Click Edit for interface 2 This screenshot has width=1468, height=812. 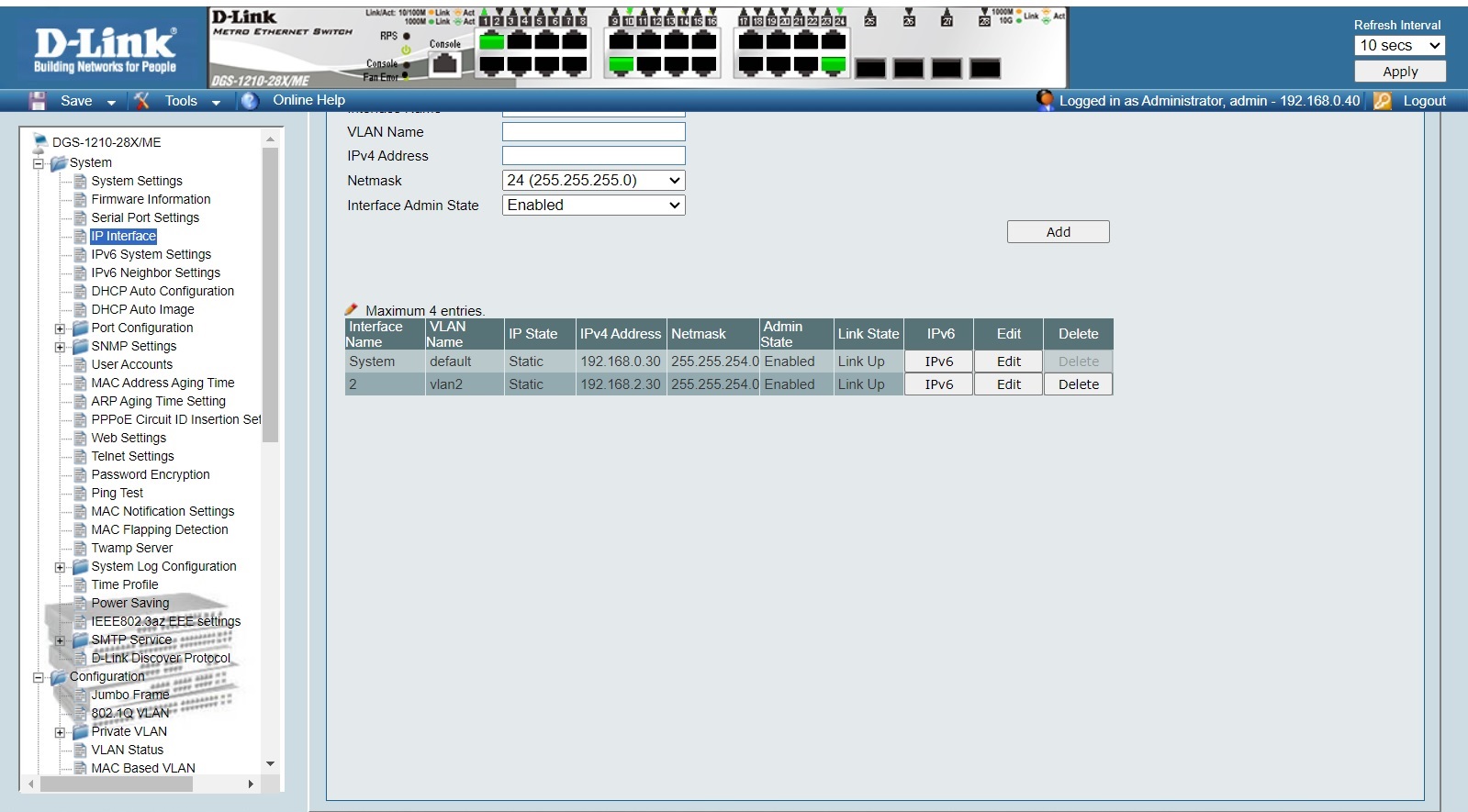click(x=1008, y=384)
